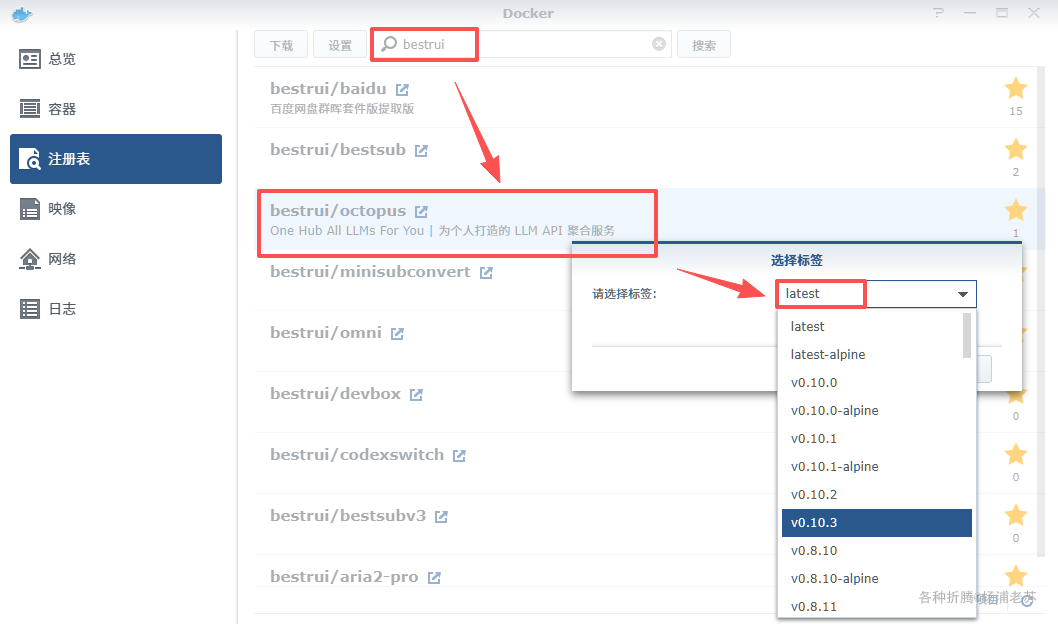This screenshot has height=624, width=1058.
Task: Click the search input containing bestrui
Action: tap(522, 45)
